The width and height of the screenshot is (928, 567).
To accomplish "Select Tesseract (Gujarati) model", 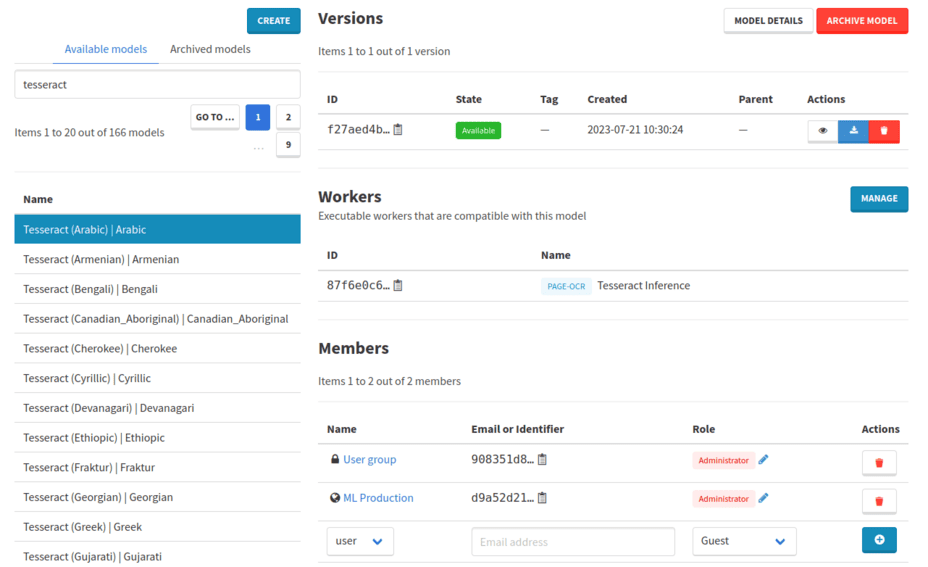I will [x=157, y=556].
